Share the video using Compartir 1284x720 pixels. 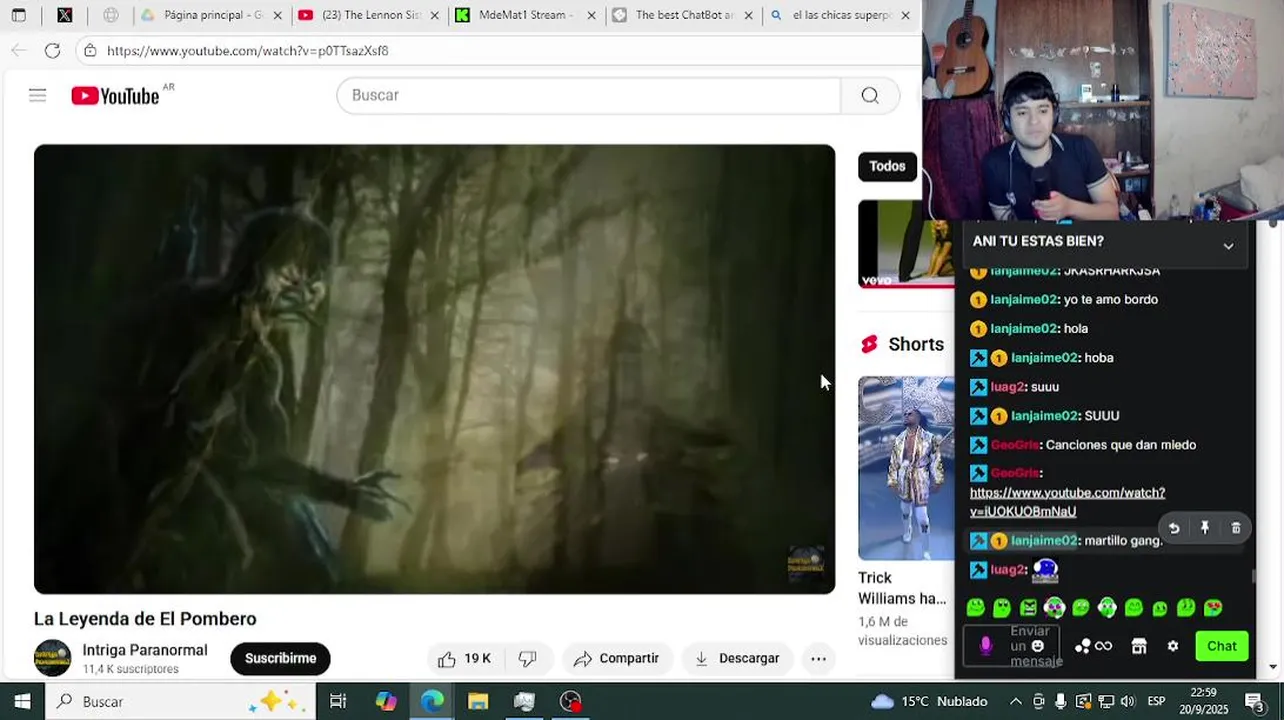(x=616, y=658)
